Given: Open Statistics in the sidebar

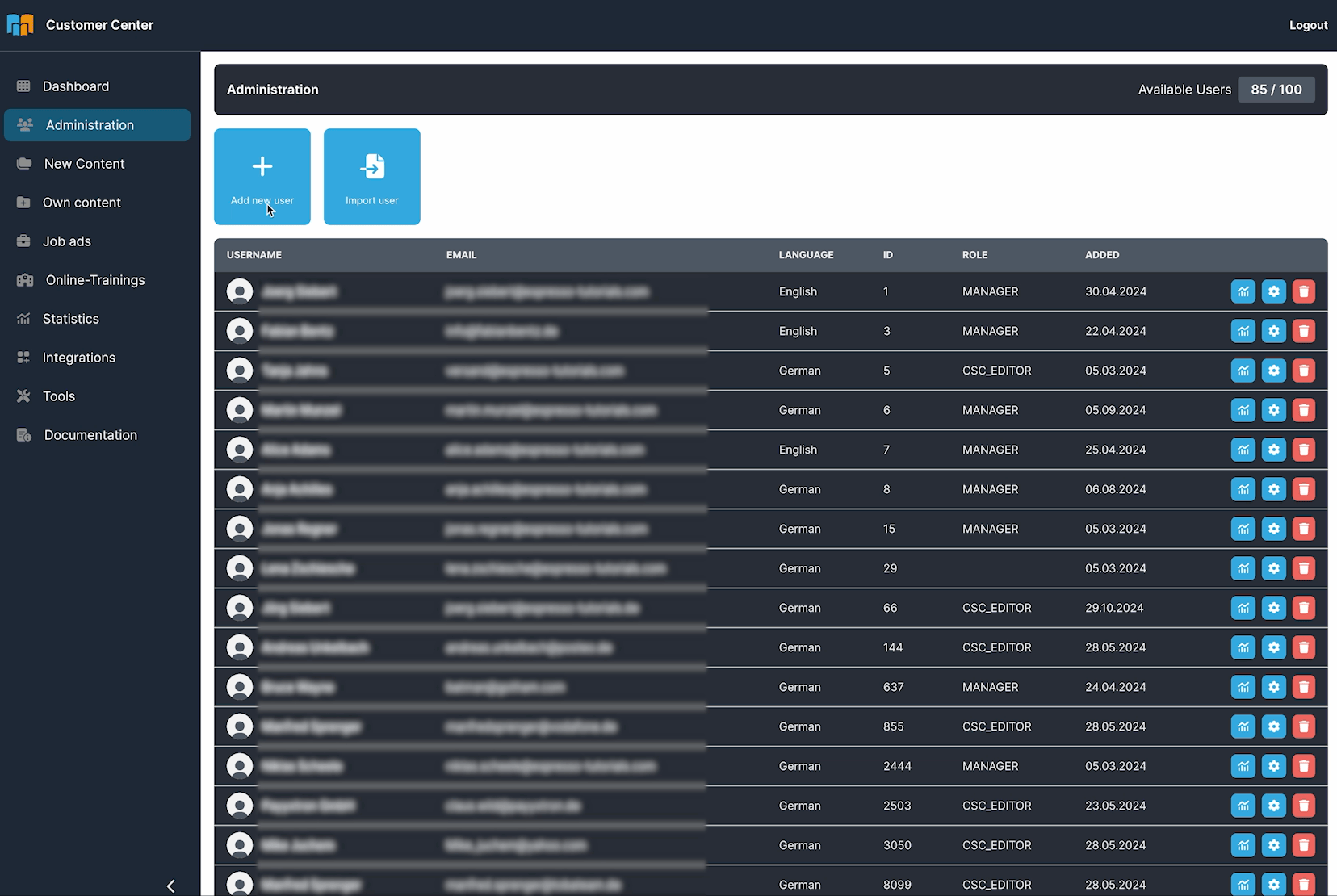Looking at the screenshot, I should 70,319.
